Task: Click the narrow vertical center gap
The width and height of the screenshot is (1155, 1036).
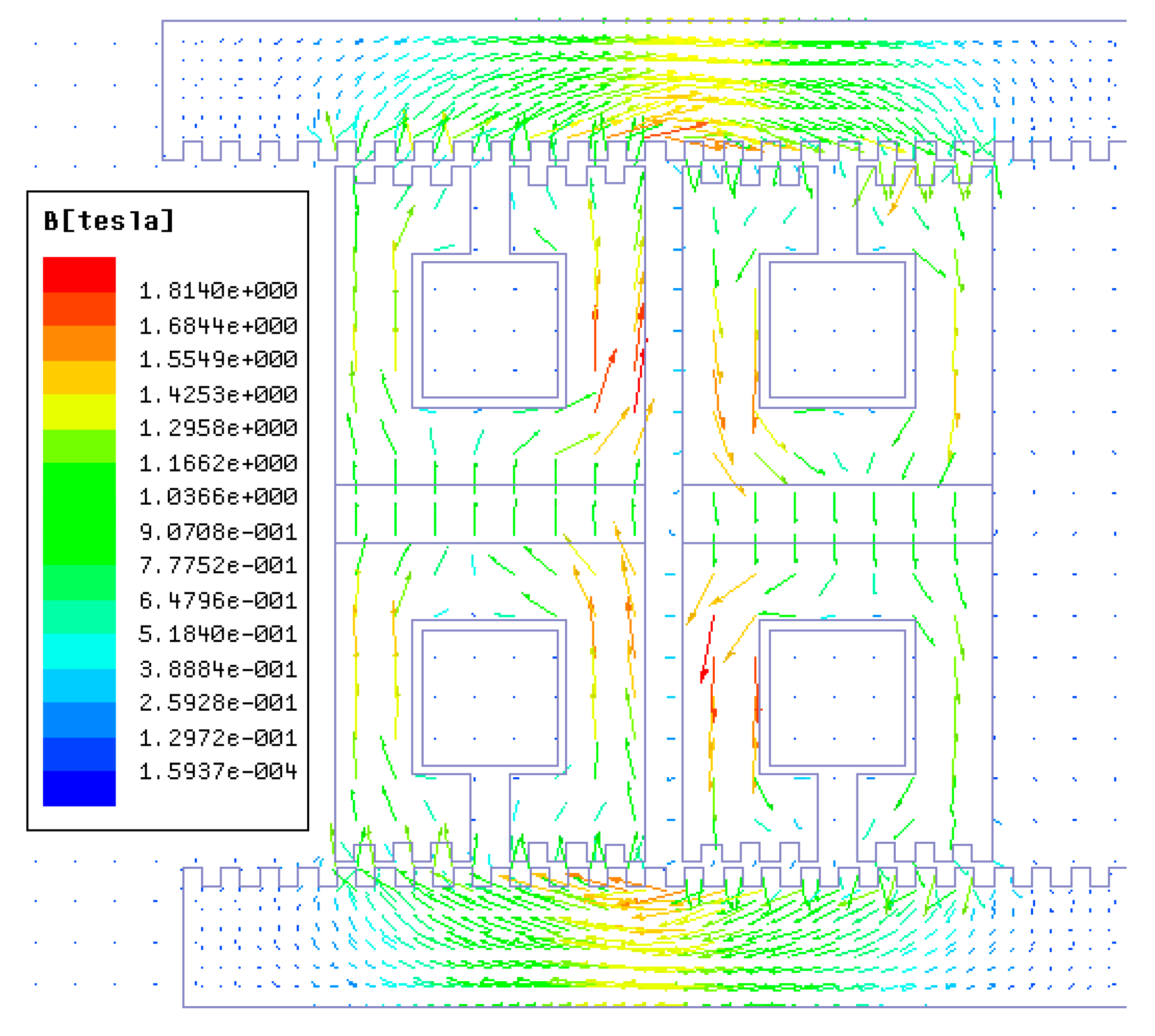Action: (664, 512)
